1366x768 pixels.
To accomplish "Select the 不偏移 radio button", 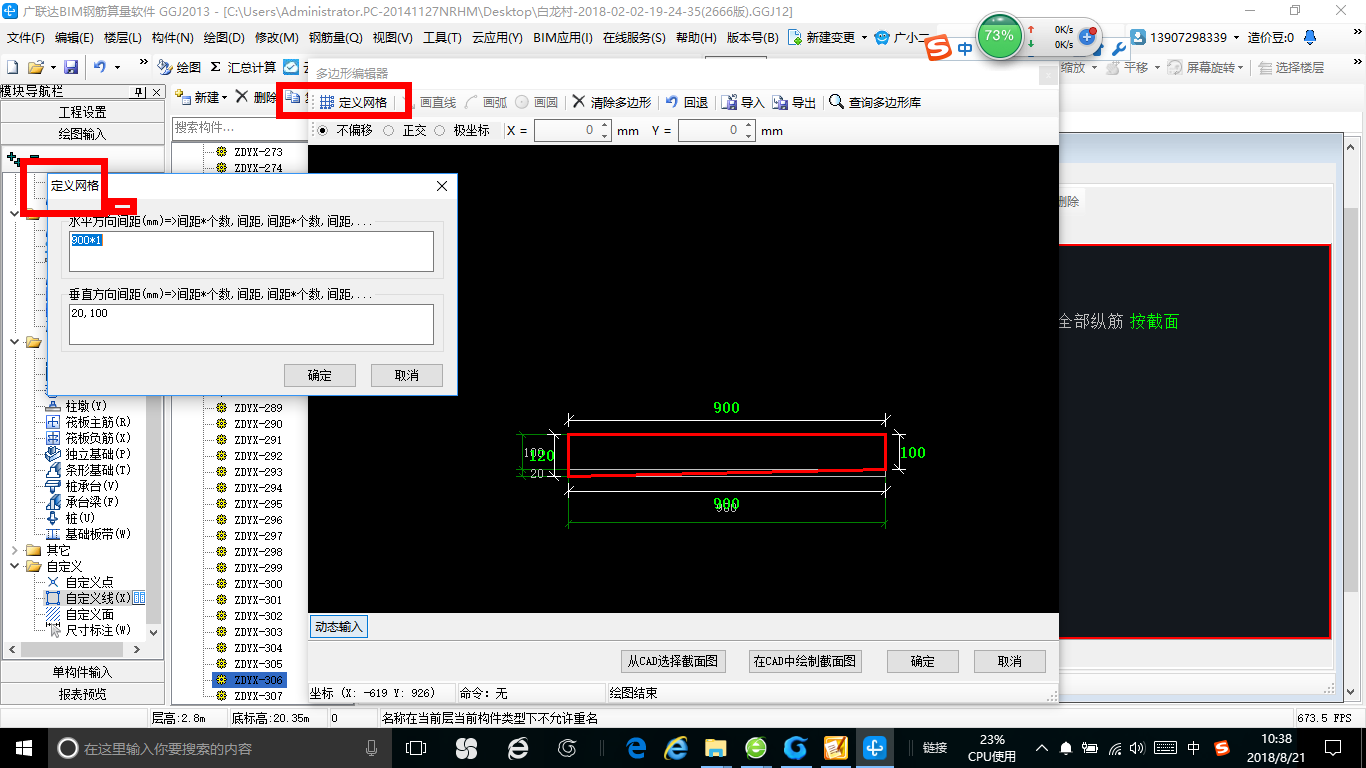I will coord(322,131).
